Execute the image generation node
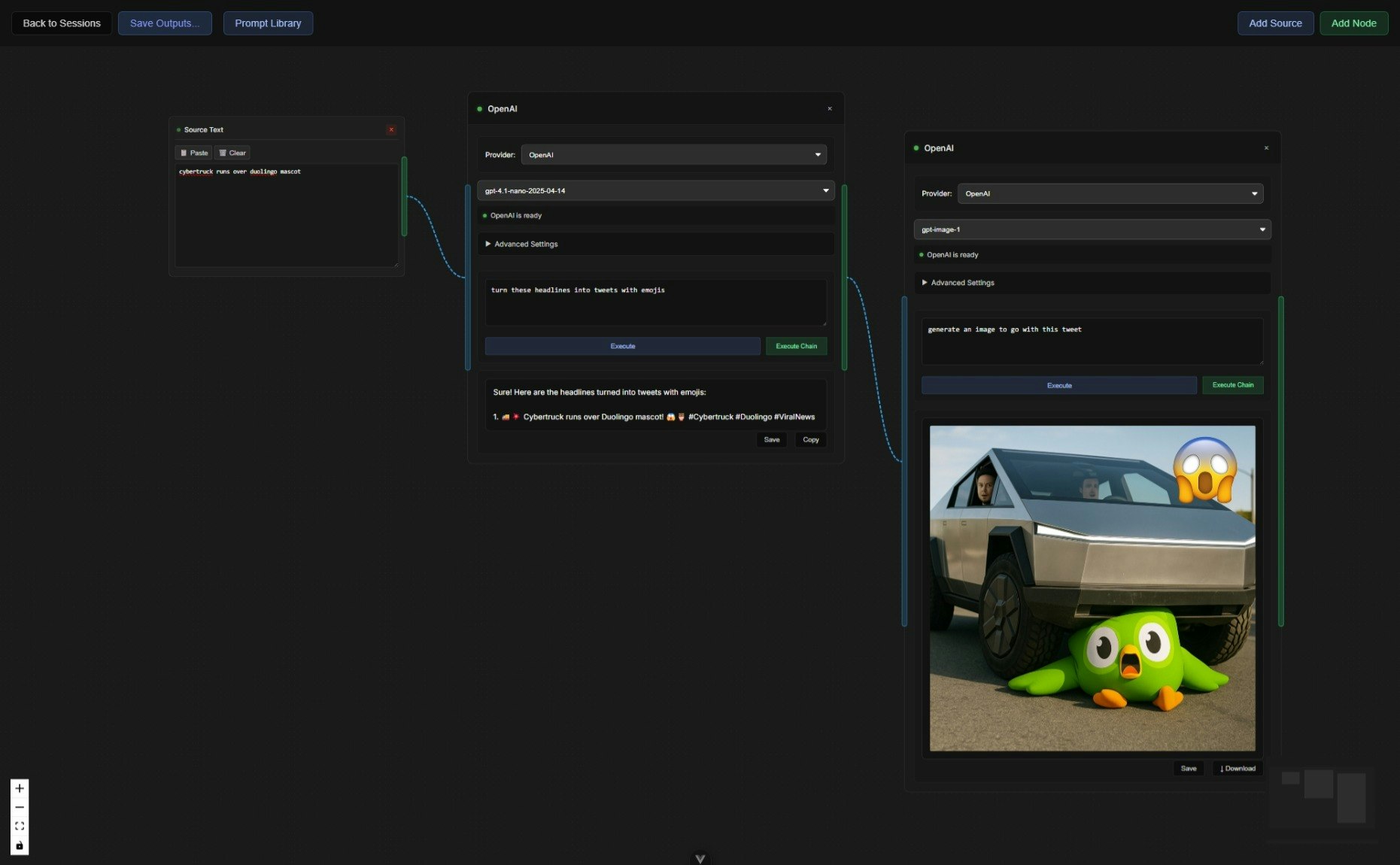Screen dimensions: 1400x865 click(x=1059, y=385)
